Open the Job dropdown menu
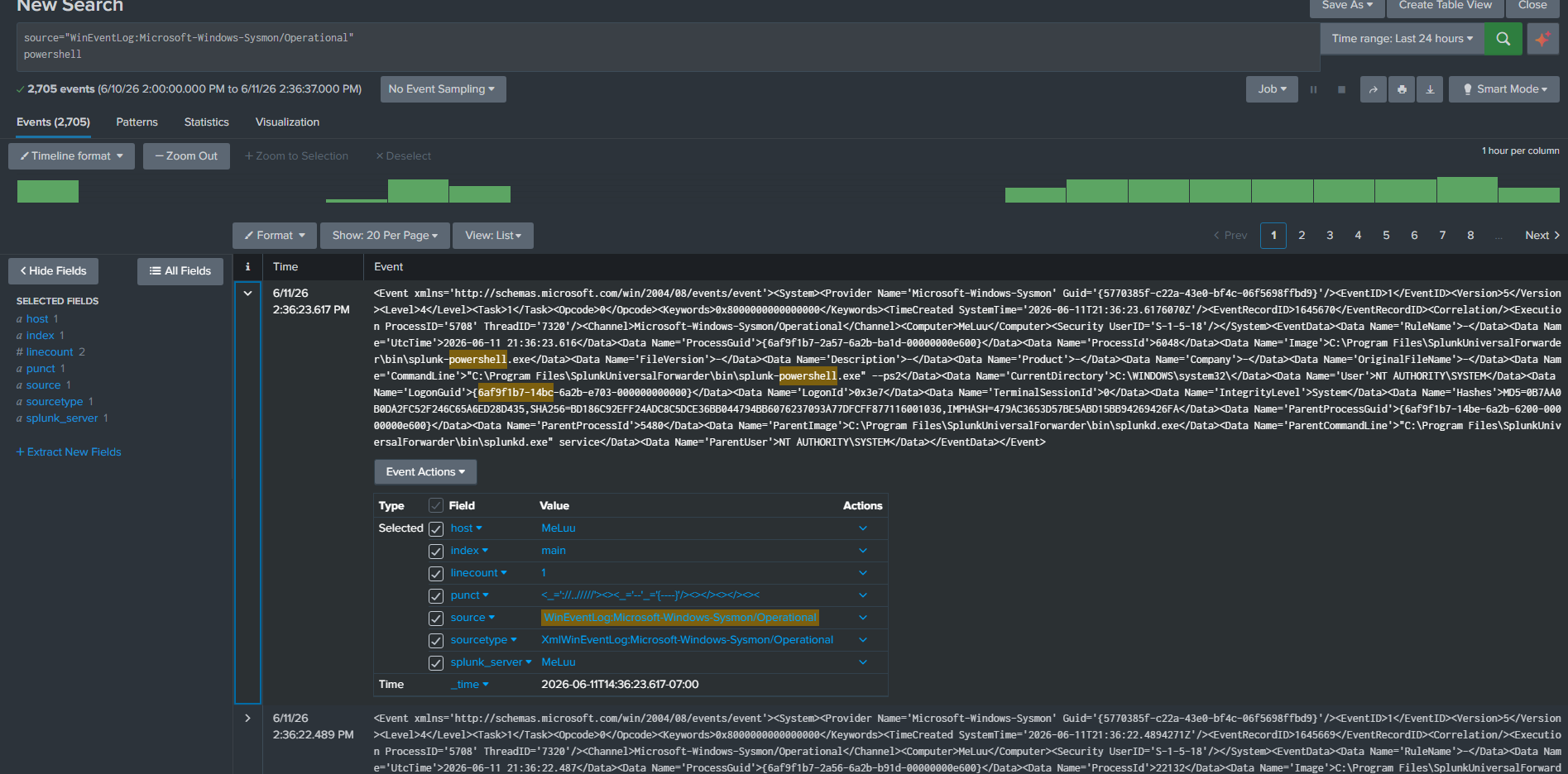The height and width of the screenshot is (774, 1568). [x=1272, y=89]
